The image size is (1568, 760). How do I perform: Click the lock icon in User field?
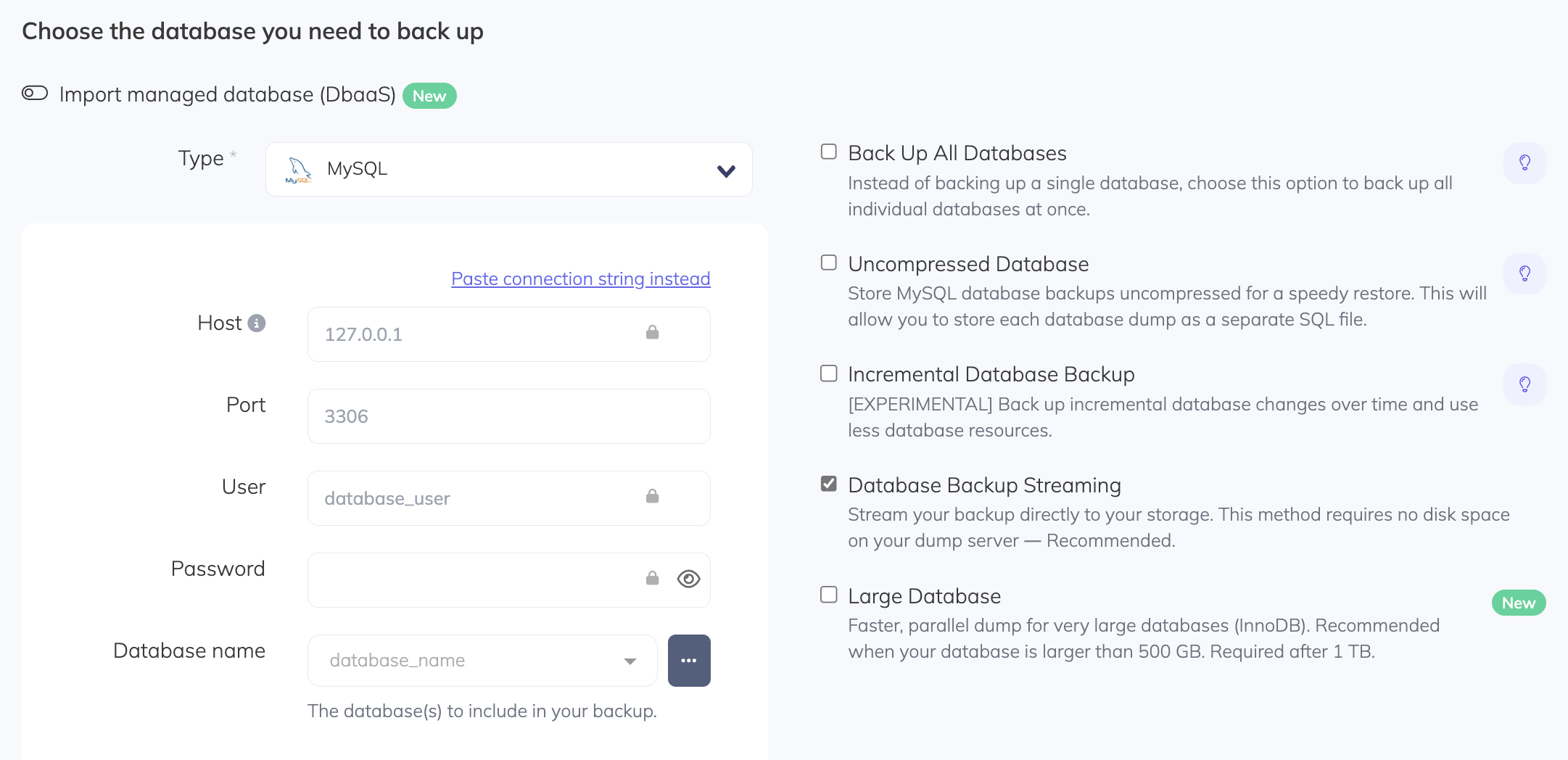(652, 497)
